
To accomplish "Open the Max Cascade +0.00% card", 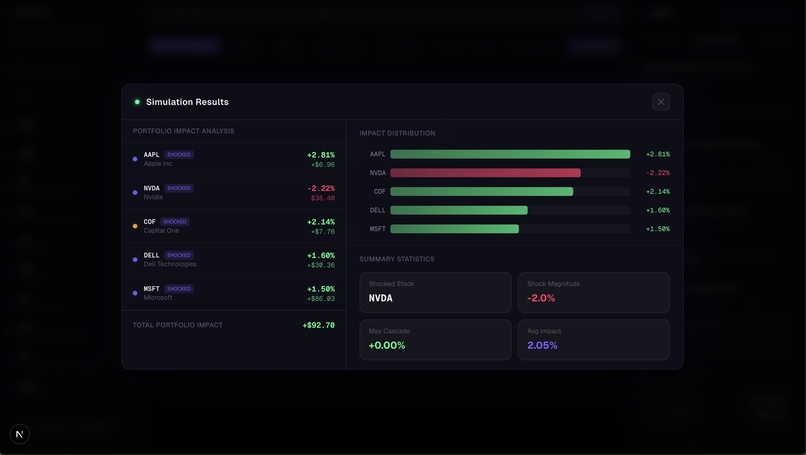I will point(435,340).
